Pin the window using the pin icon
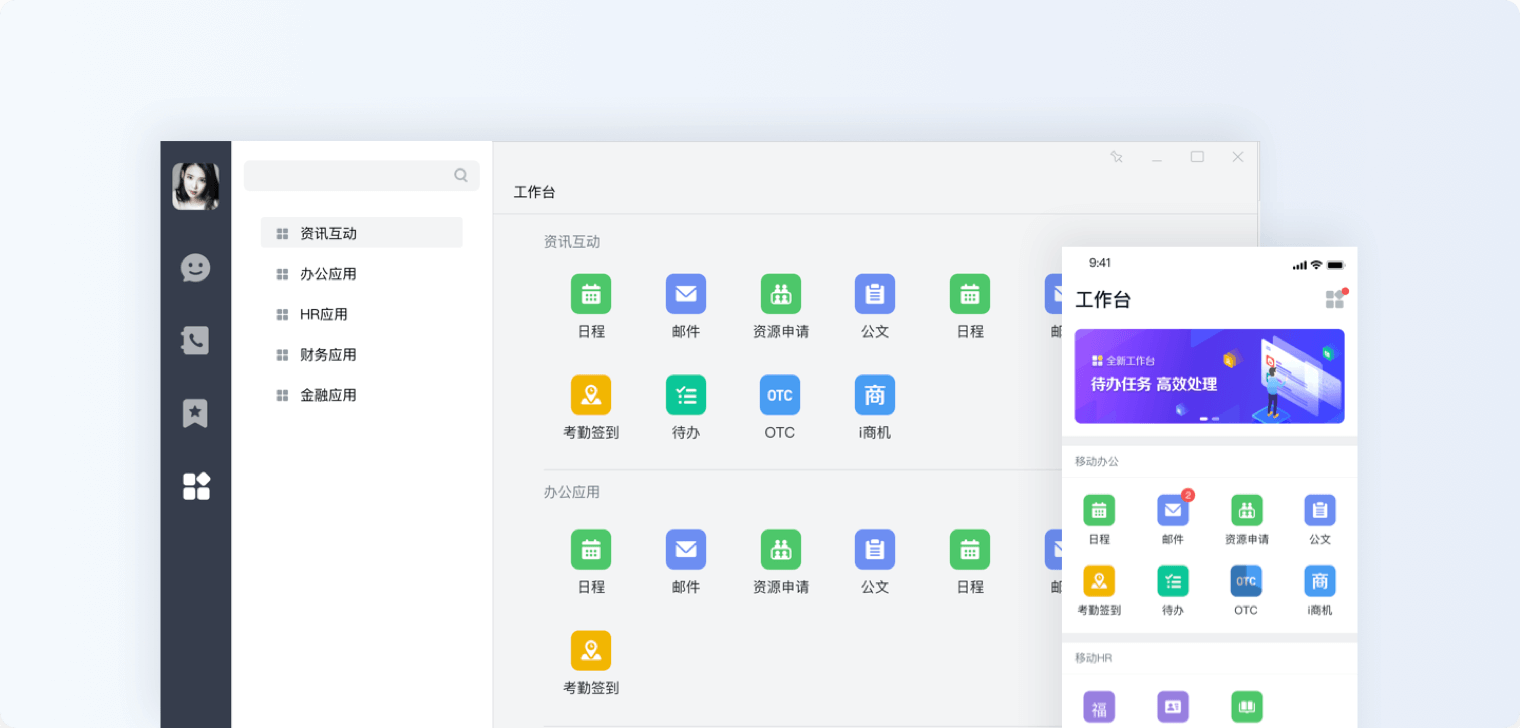This screenshot has height=728, width=1520. (x=1117, y=157)
